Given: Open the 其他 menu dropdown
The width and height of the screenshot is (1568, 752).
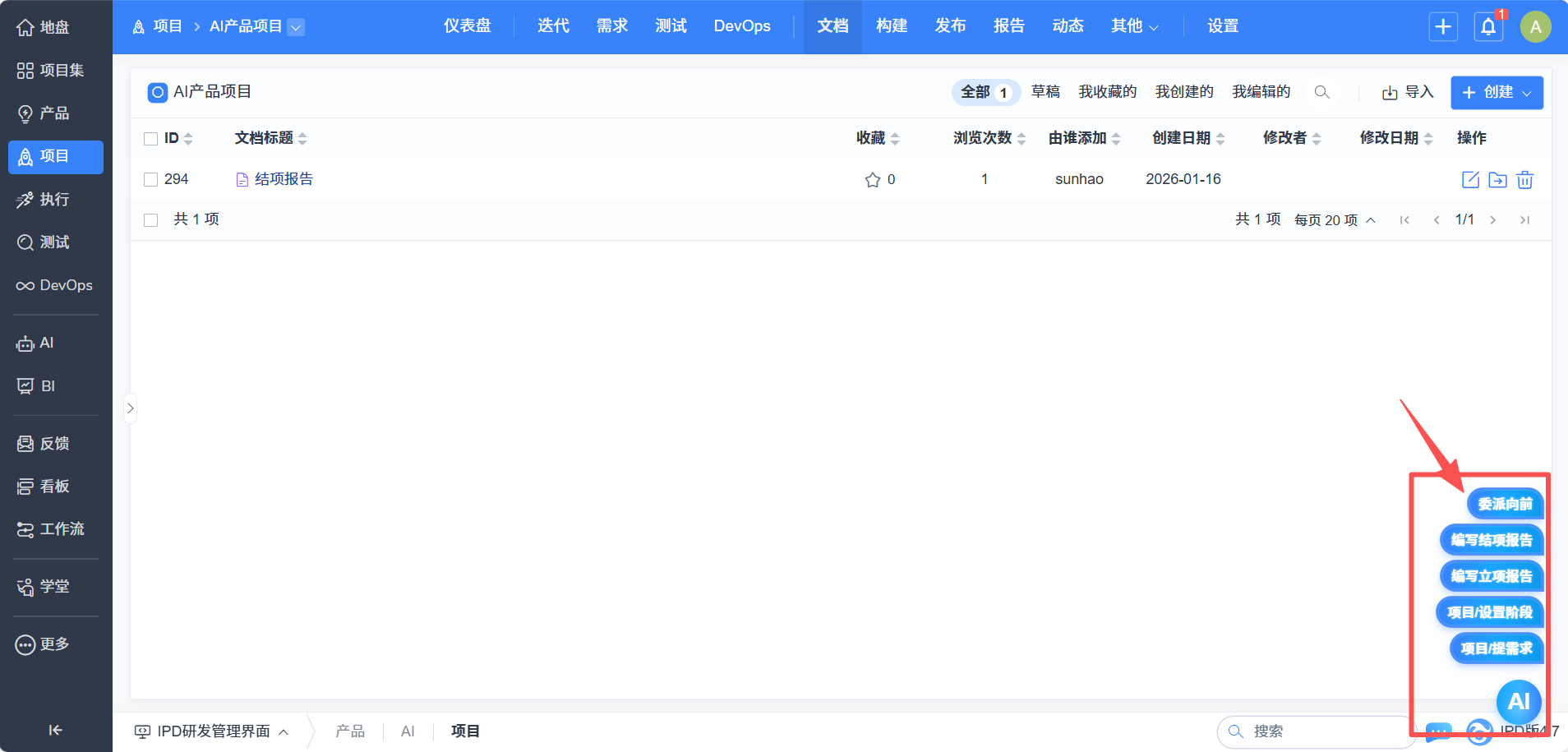Looking at the screenshot, I should (x=1134, y=26).
